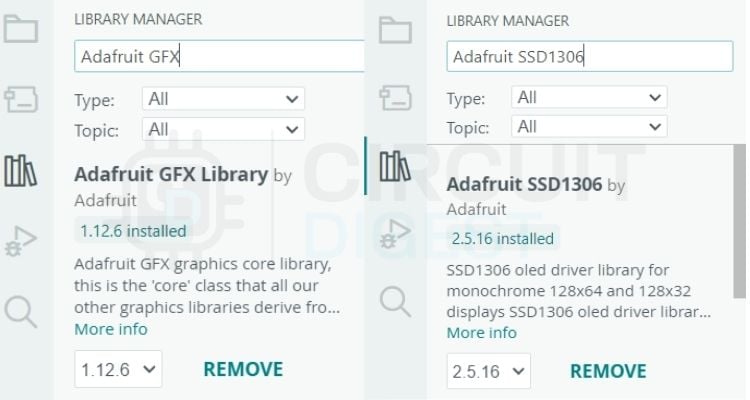The width and height of the screenshot is (750, 400).
Task: Click the SSD1306 oled driver description
Action: [x=579, y=291]
